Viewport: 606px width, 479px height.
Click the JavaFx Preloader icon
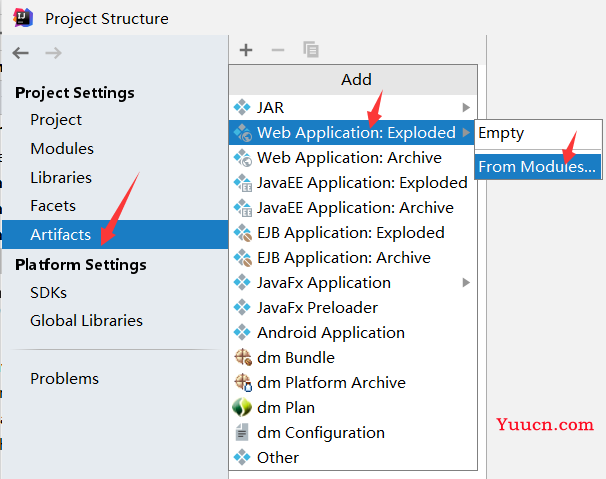click(x=242, y=307)
